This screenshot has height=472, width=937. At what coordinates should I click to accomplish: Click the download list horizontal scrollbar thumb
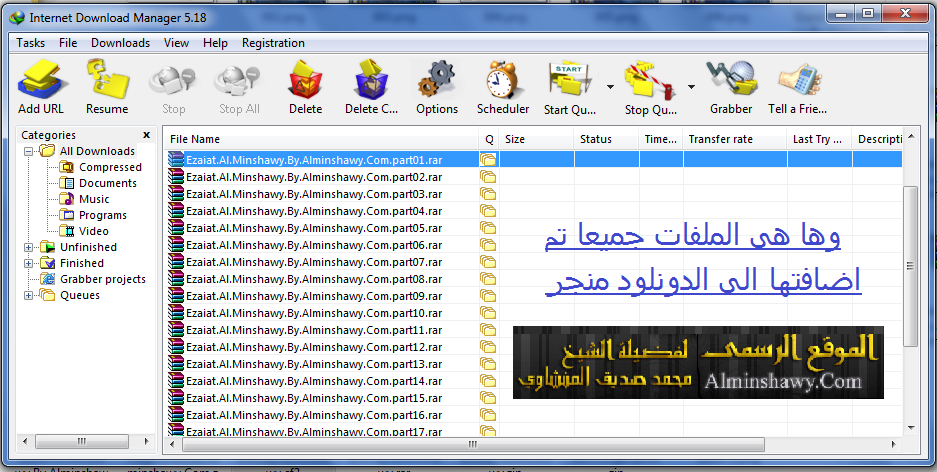click(x=473, y=445)
